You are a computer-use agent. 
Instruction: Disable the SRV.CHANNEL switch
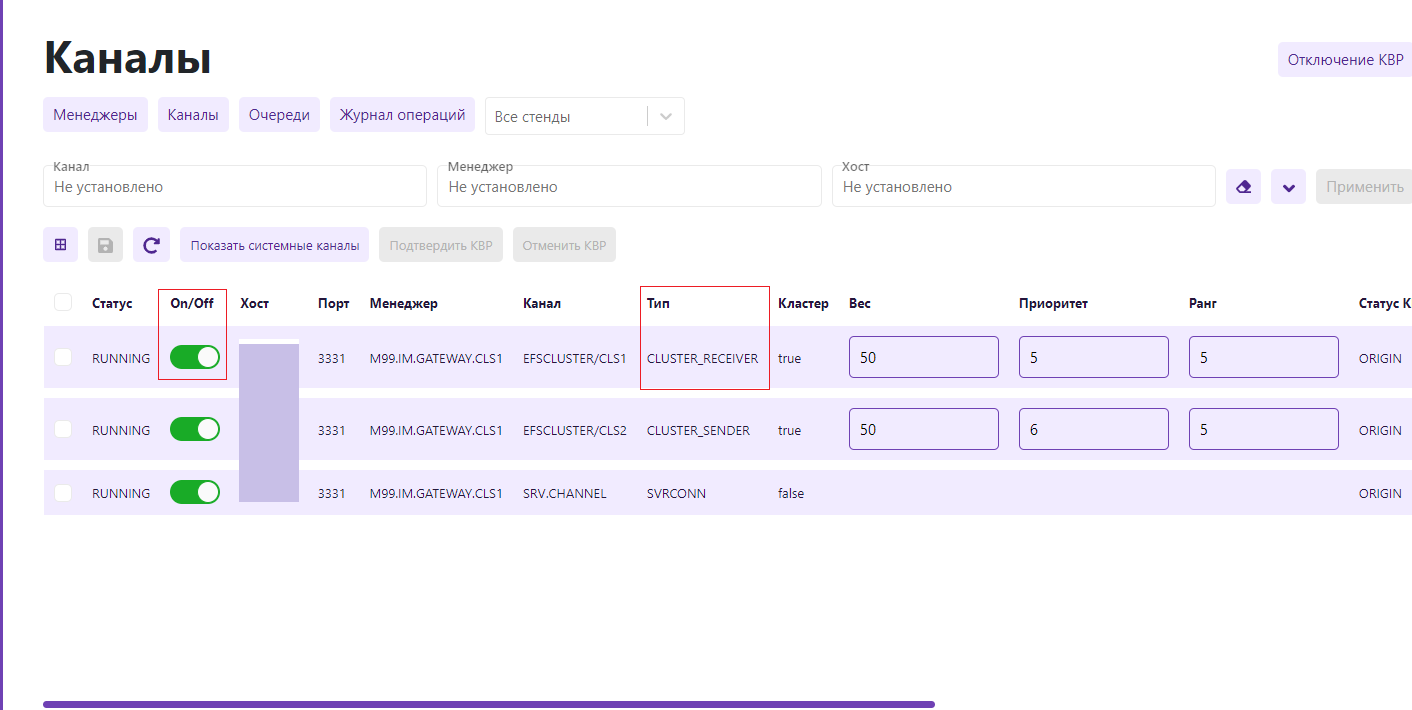pos(195,492)
